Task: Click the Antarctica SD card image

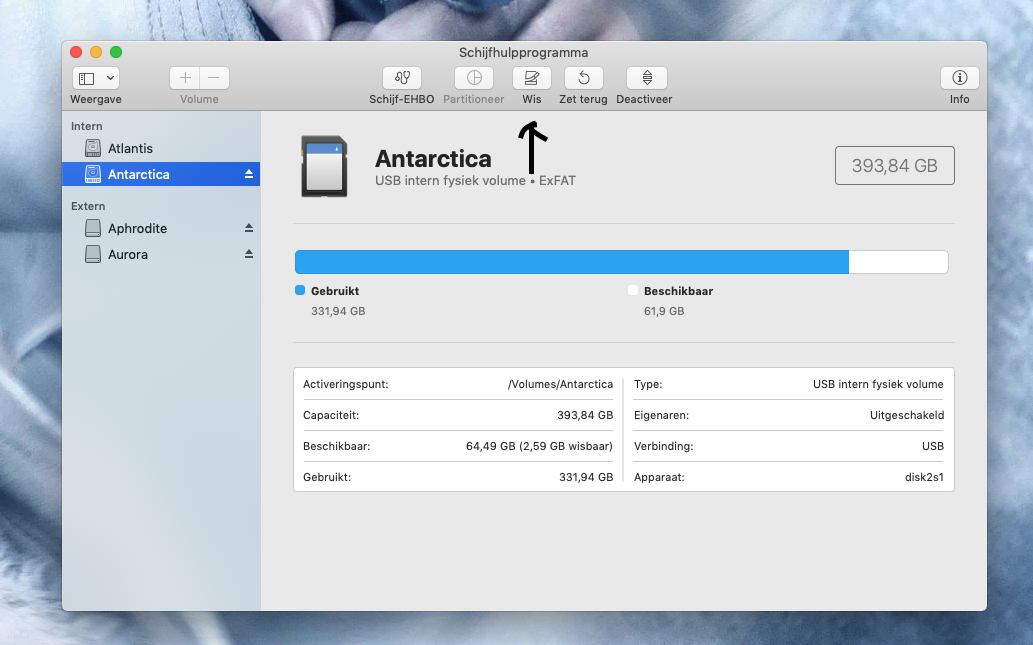Action: 324,166
